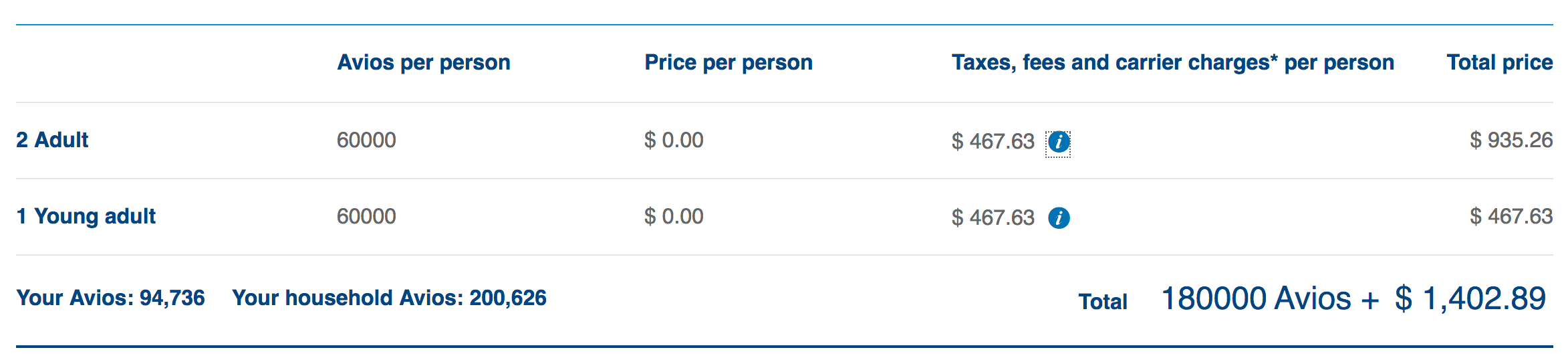
Task: Click the '180000 Avios + $ 1,402.89' grand total
Action: click(x=1353, y=298)
